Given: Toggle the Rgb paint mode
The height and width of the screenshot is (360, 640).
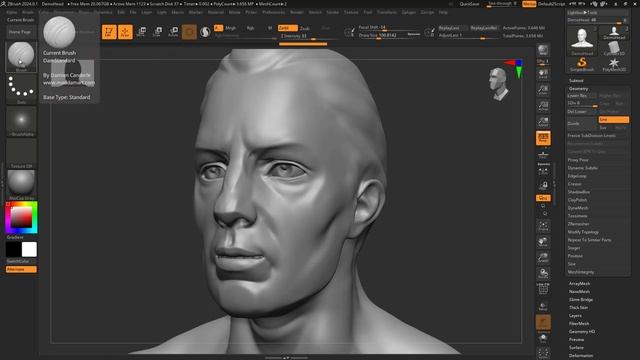Looking at the screenshot, I should pos(251,28).
